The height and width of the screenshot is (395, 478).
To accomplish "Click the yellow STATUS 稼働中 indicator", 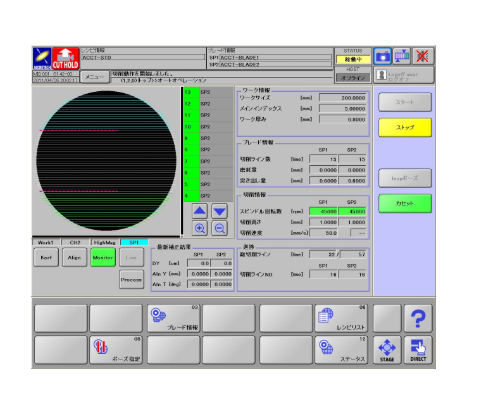I will click(x=353, y=60).
